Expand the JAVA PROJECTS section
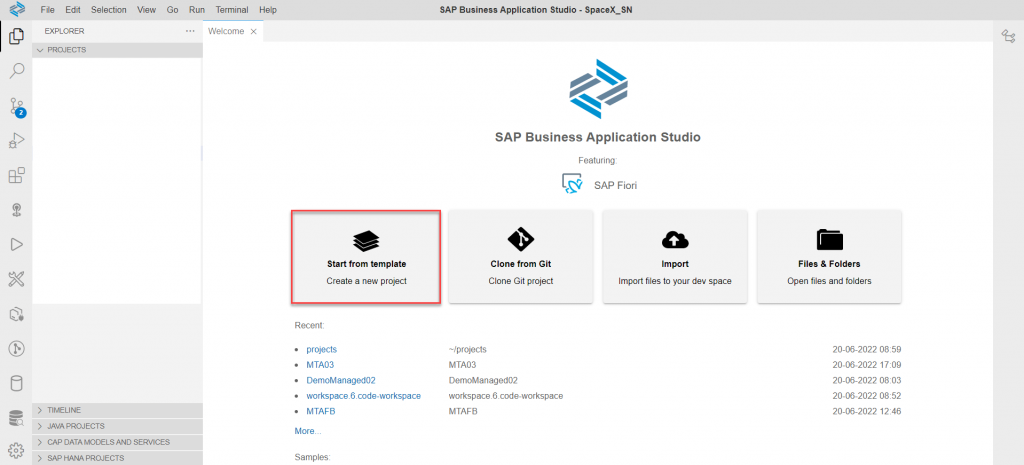Screen dimensions: 1024x465 click(x=118, y=426)
